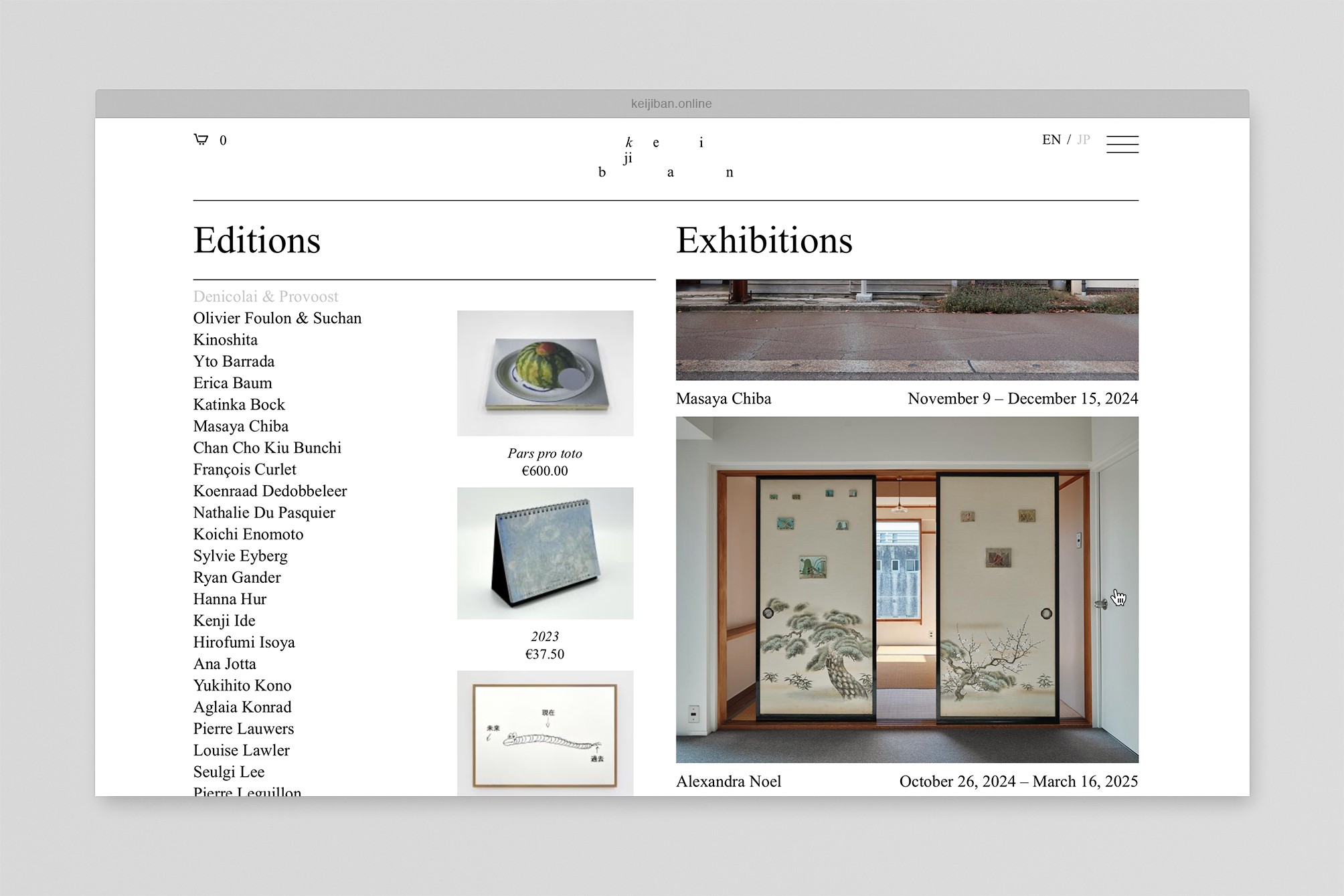Open the Pars pro toto edition thumbnail
1344x896 pixels.
coord(545,373)
